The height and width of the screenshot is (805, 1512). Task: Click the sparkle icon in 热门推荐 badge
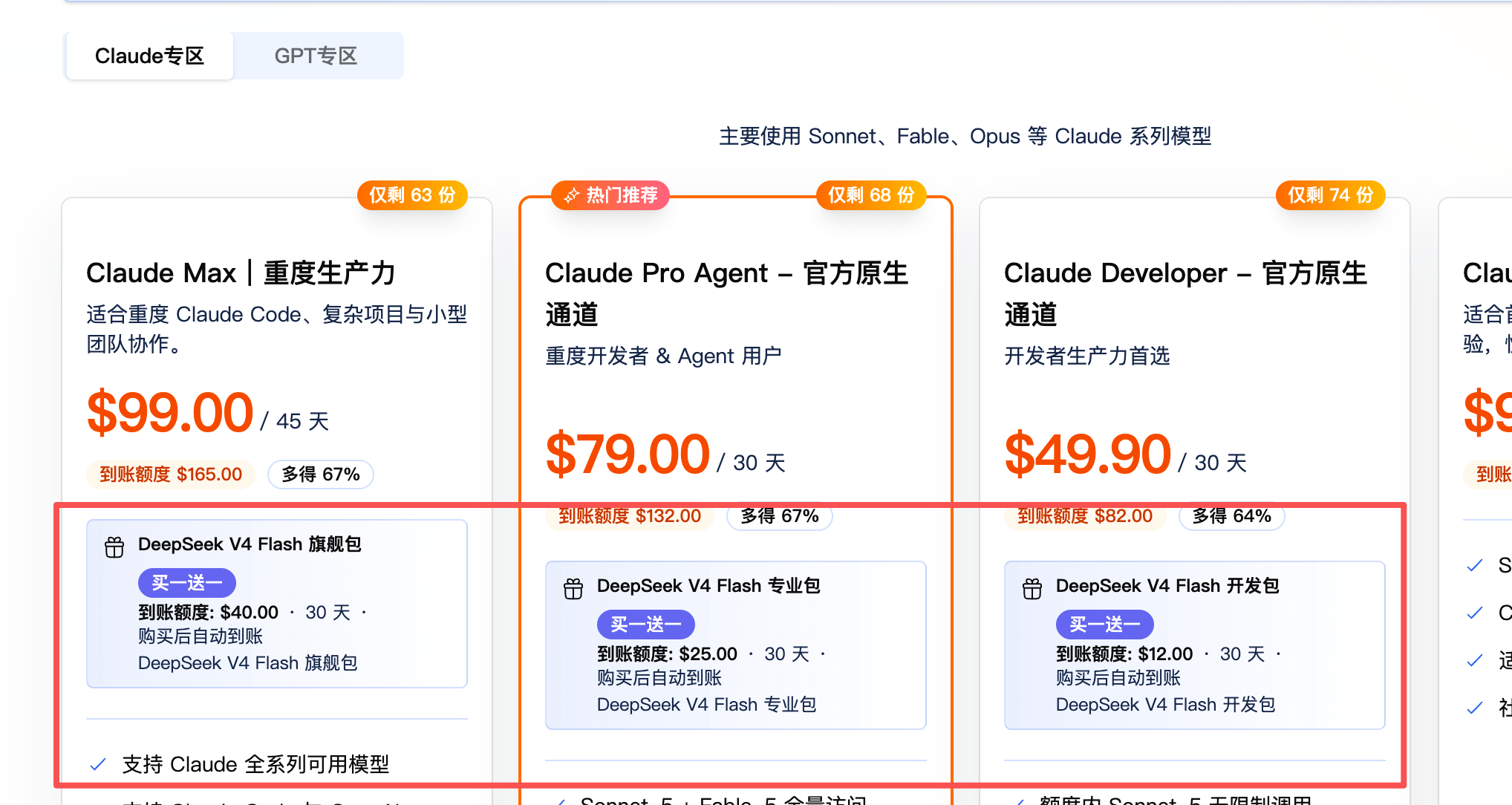tap(571, 195)
